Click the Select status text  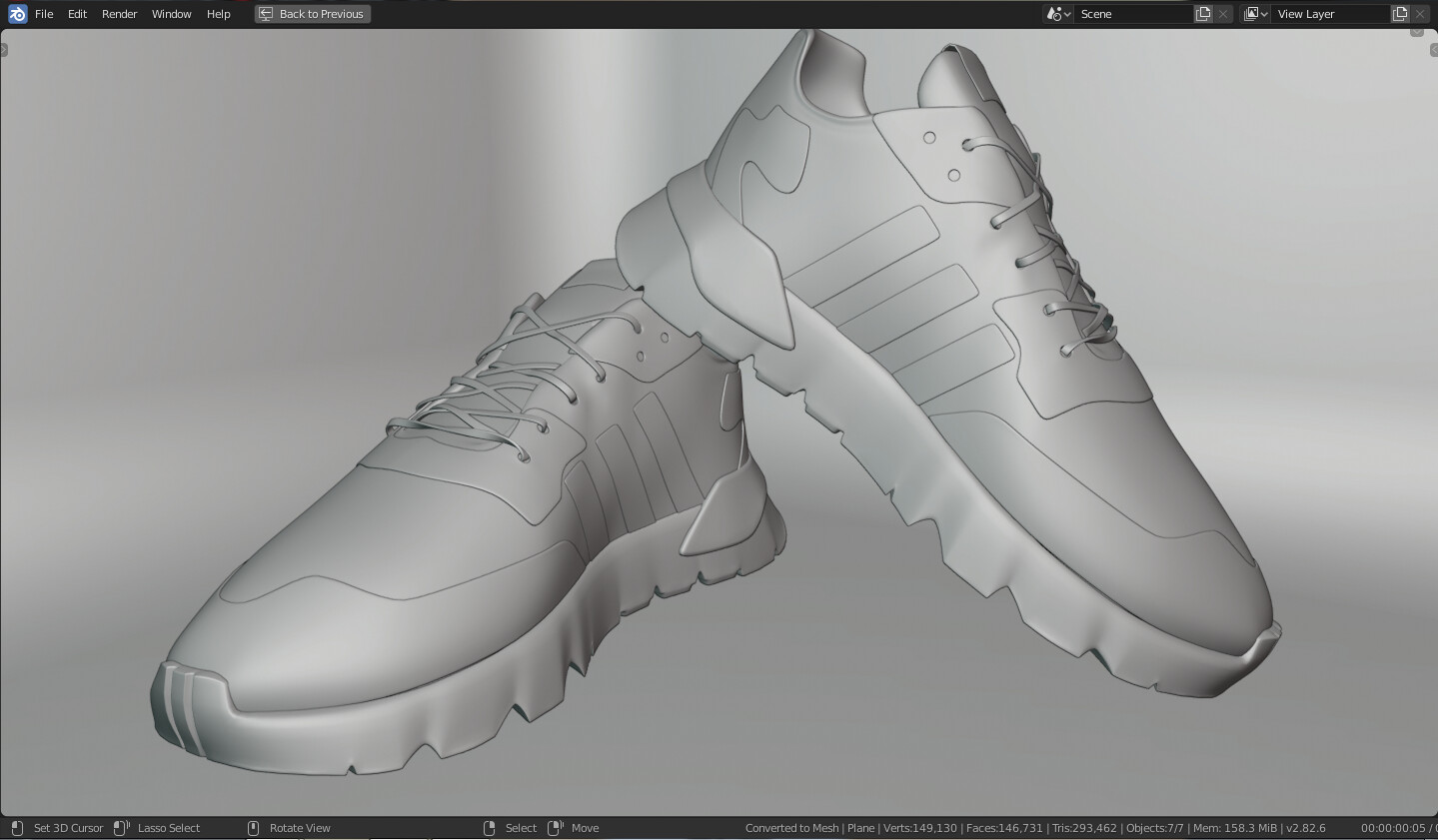(x=521, y=828)
